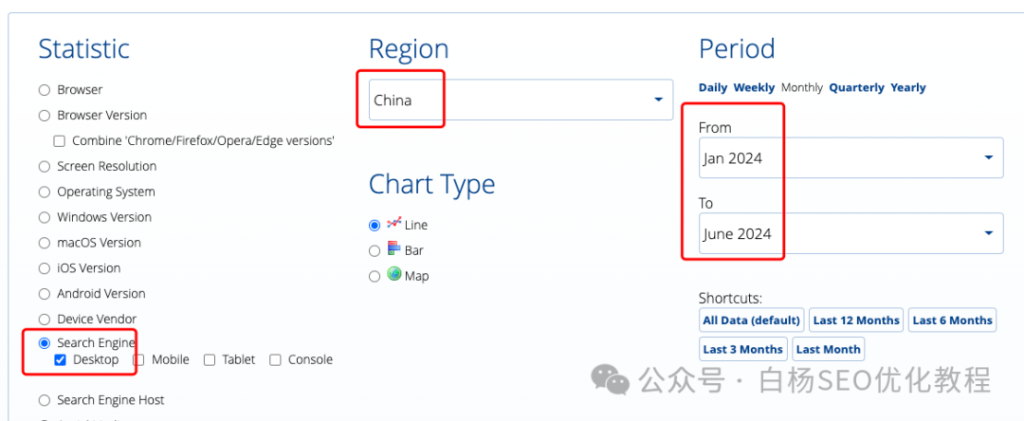
Task: Select the Browser radio button
Action: coord(44,90)
